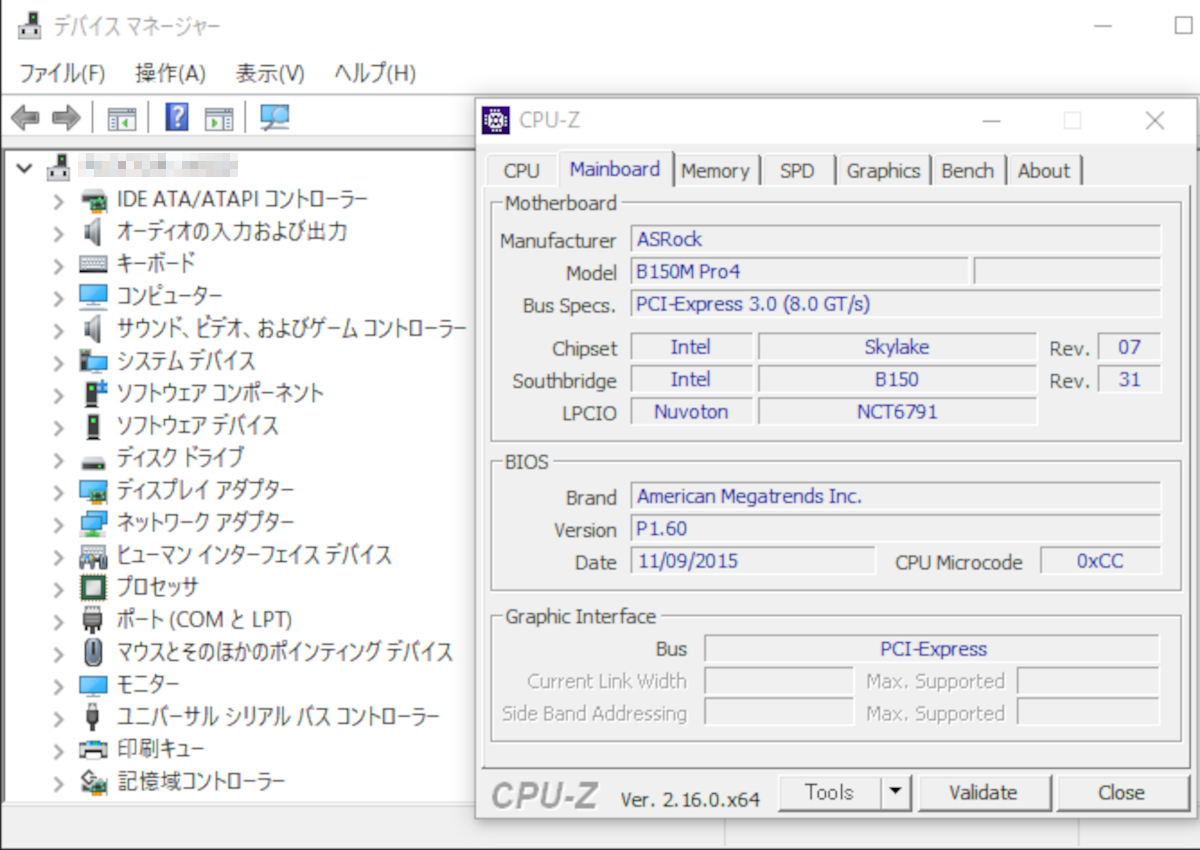The image size is (1200, 850).
Task: Collapse the root computer tree node
Action: [25, 168]
